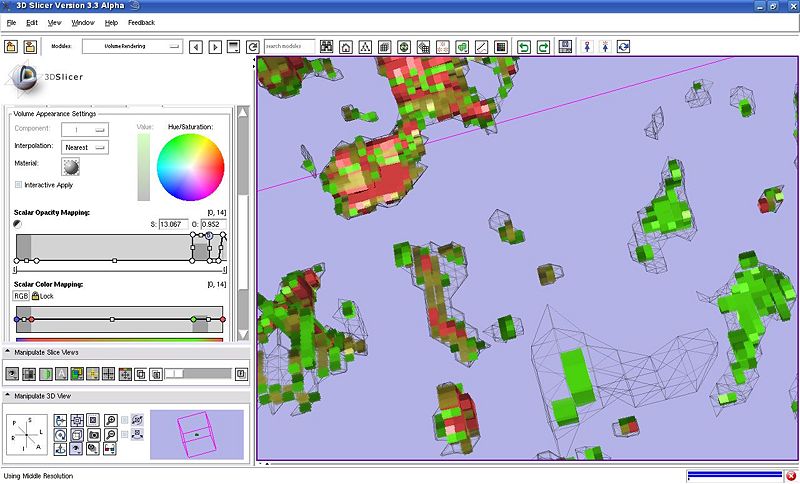This screenshot has width=800, height=484.
Task: Open the Interpolation dropdown set to Nearest
Action: pos(85,147)
